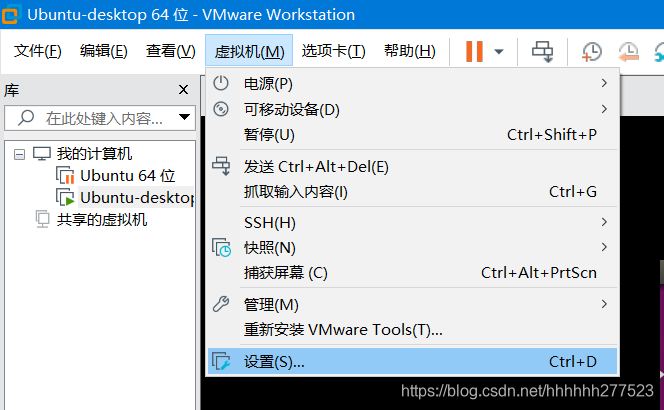
Task: Click the Ctrl+Shift+P shortcut text
Action: (x=552, y=135)
